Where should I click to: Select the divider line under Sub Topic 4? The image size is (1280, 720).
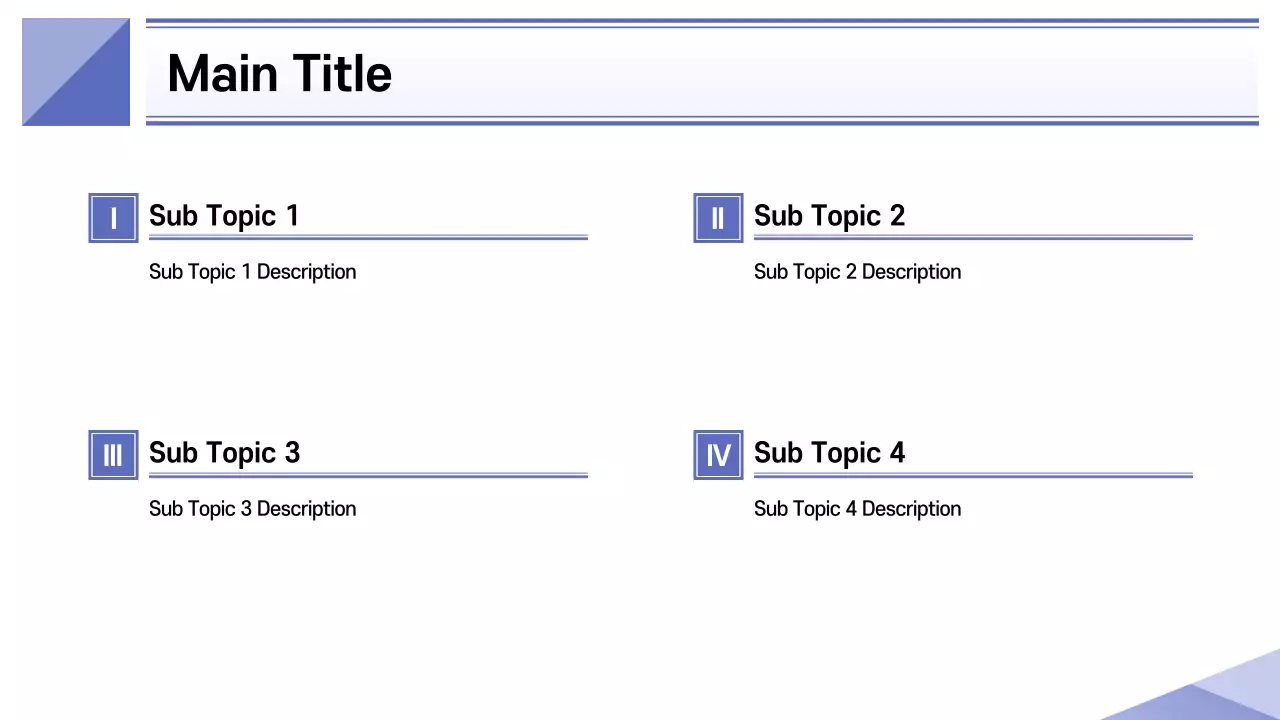(x=973, y=475)
